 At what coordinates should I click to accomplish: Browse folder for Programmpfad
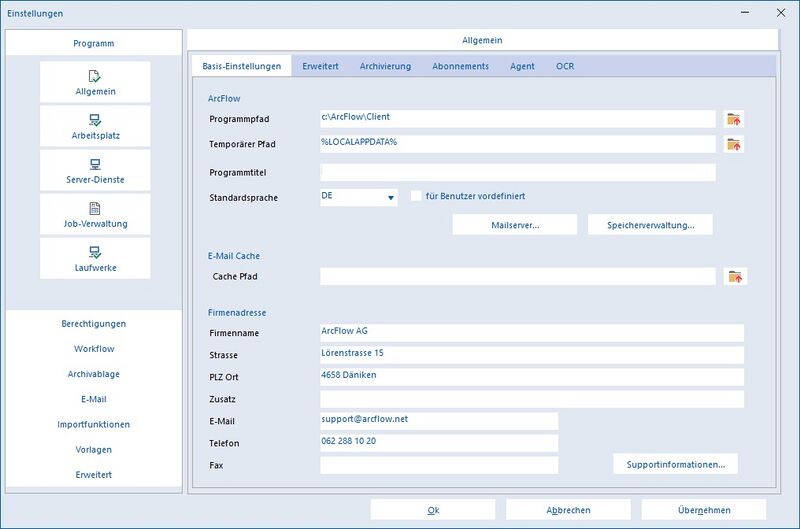[735, 119]
